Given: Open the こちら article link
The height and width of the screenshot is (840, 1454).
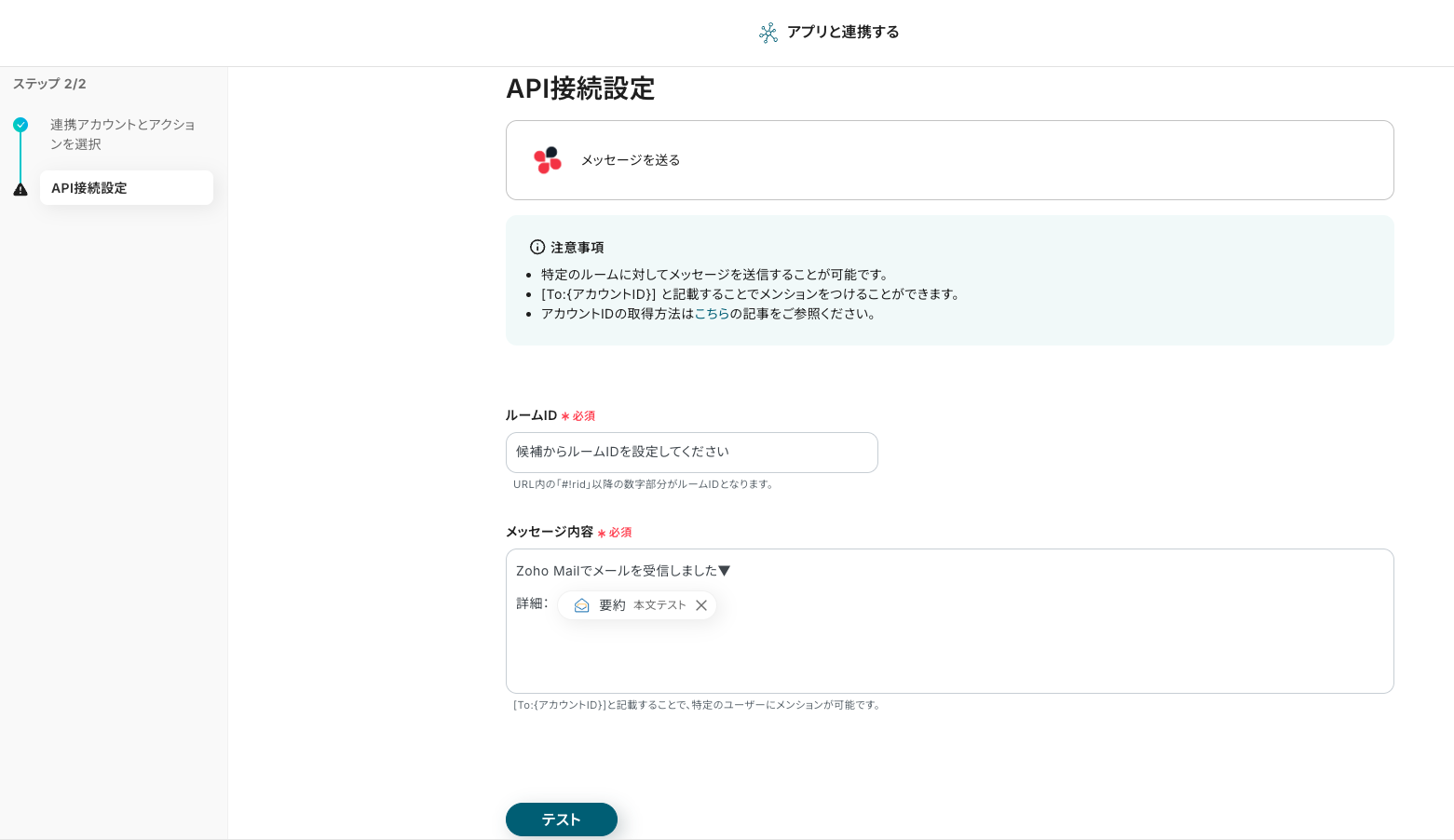Looking at the screenshot, I should pyautogui.click(x=712, y=314).
